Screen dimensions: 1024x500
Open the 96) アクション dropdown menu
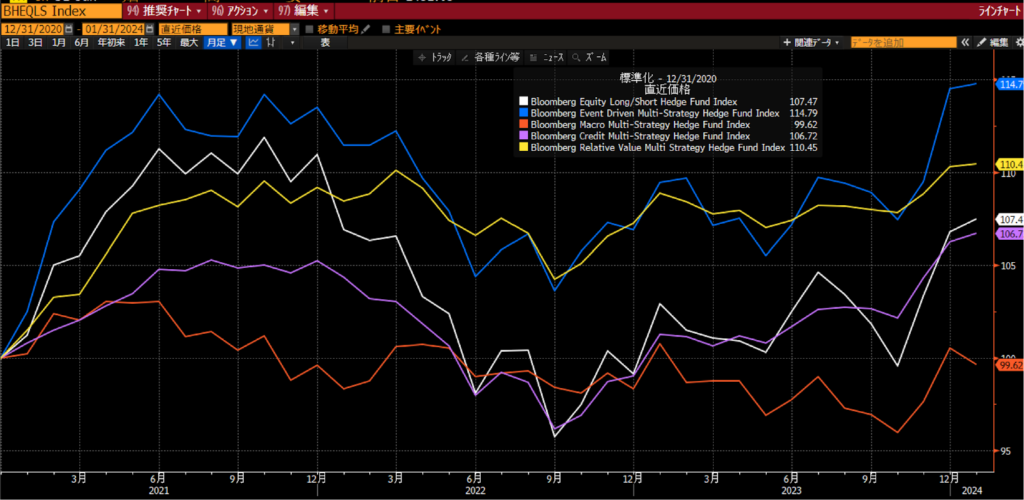tap(242, 11)
